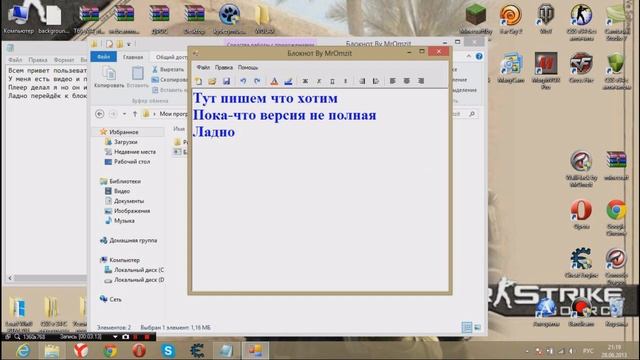Toggle italic (К) formatting

point(319,81)
